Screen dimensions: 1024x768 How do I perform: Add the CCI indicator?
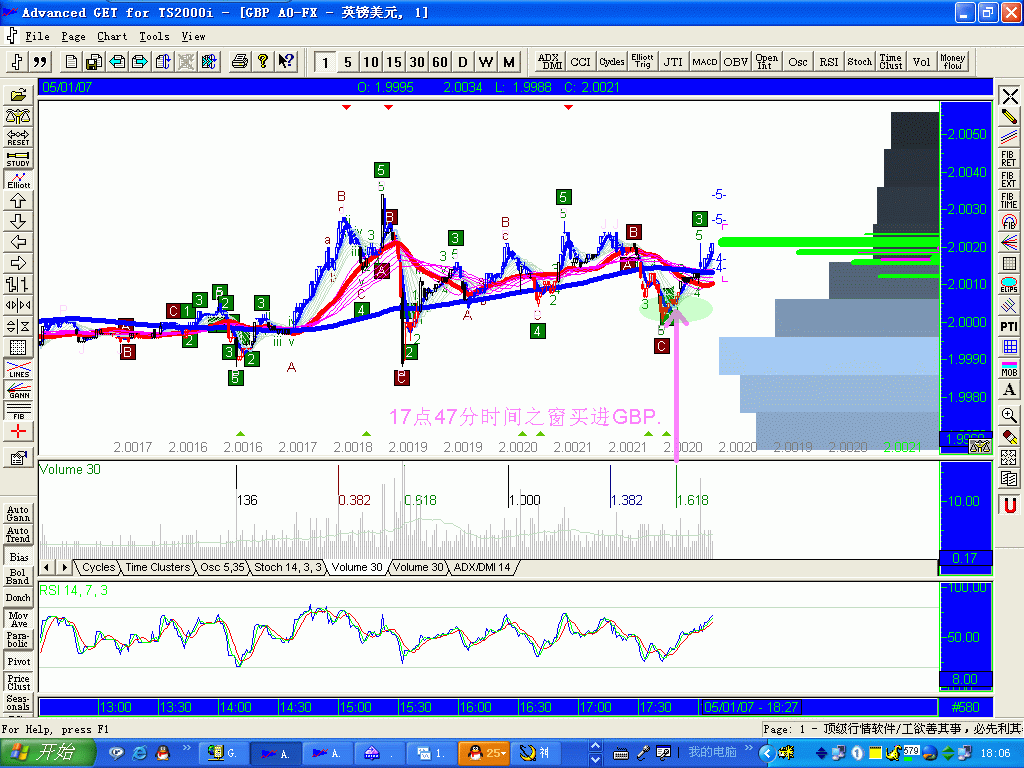580,62
